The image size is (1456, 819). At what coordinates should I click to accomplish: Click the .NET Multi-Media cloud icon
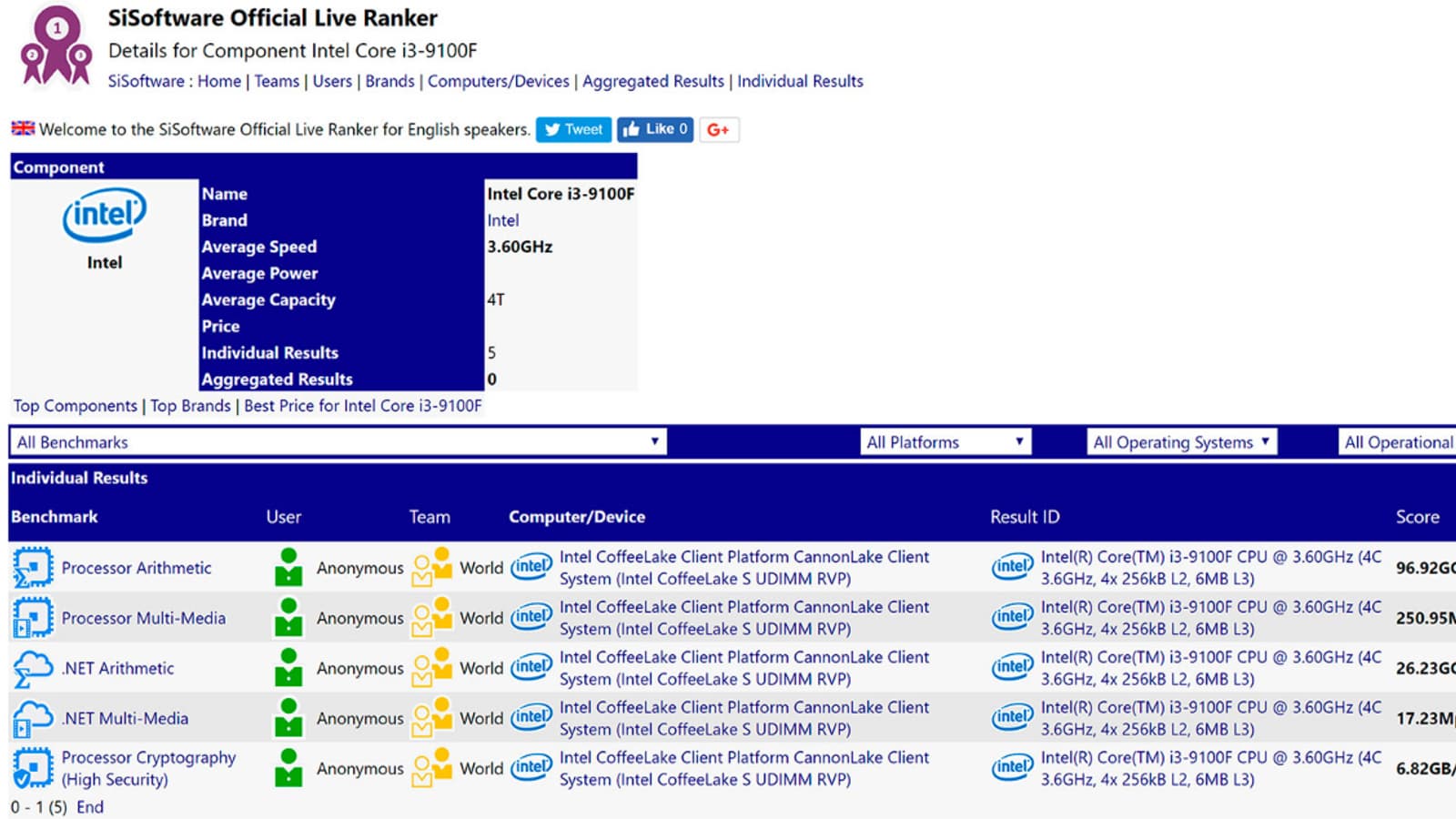tap(33, 718)
